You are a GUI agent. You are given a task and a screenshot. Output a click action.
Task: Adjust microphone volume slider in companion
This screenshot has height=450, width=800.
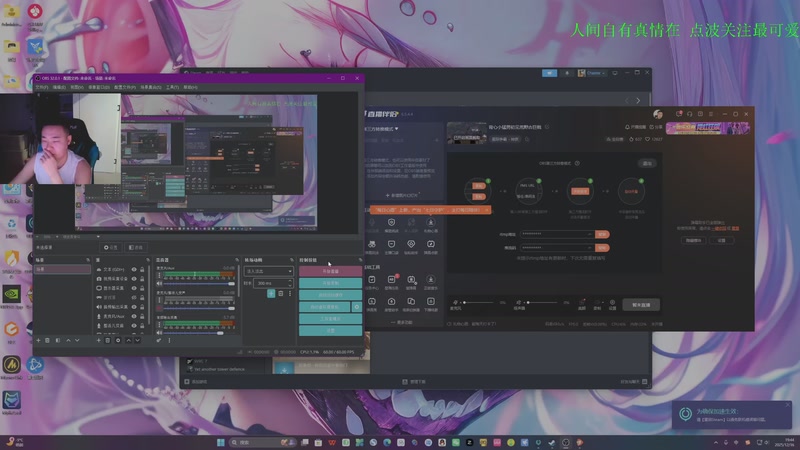click(x=478, y=303)
